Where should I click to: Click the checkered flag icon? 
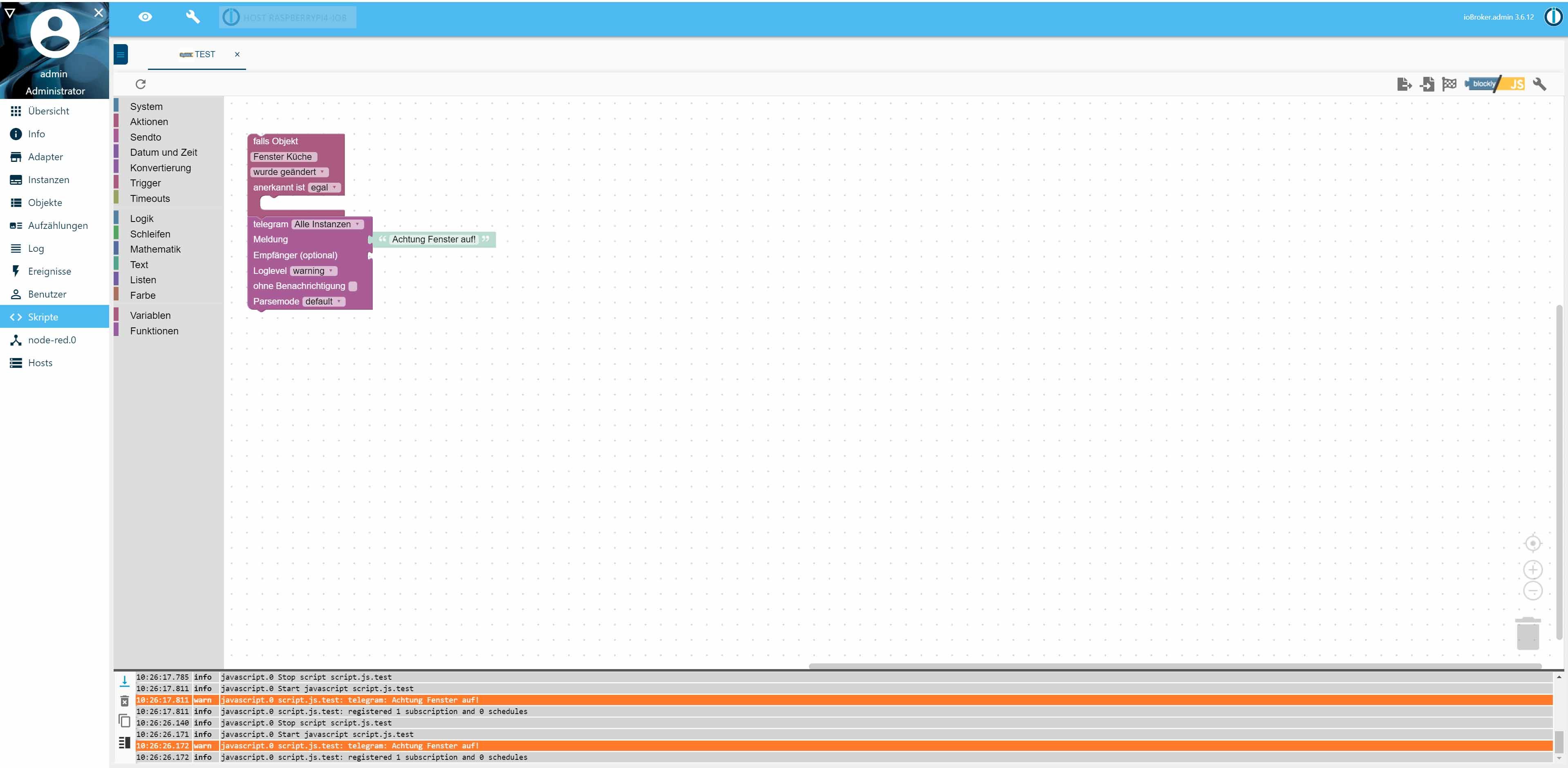(x=1449, y=84)
